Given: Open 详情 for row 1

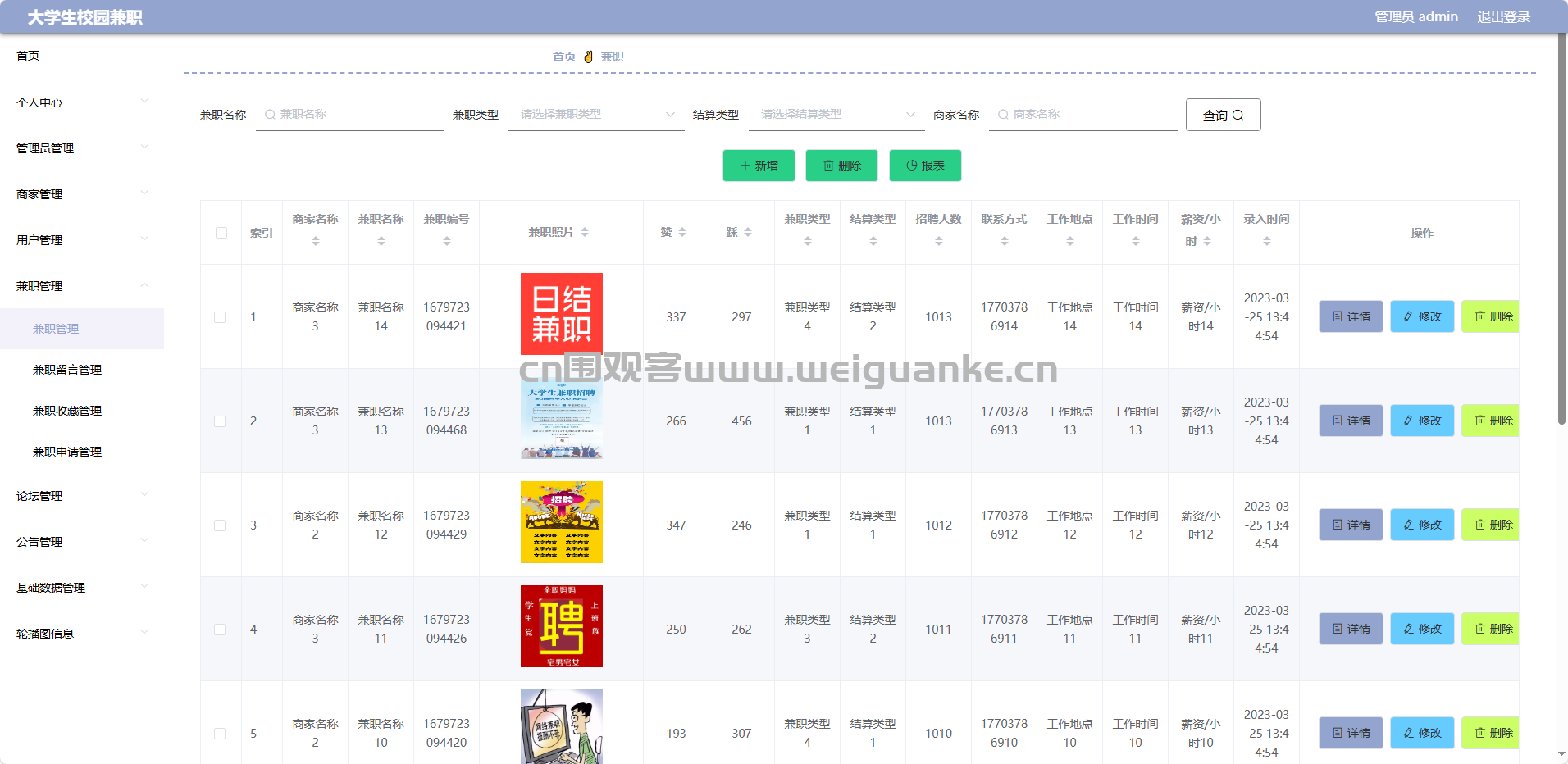Looking at the screenshot, I should [1351, 316].
